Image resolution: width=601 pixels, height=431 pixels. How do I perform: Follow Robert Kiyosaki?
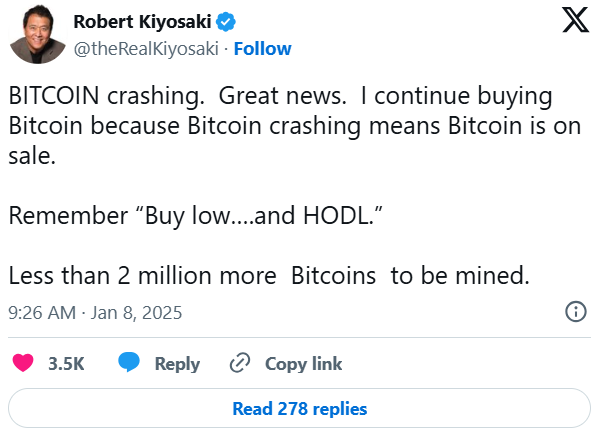262,48
